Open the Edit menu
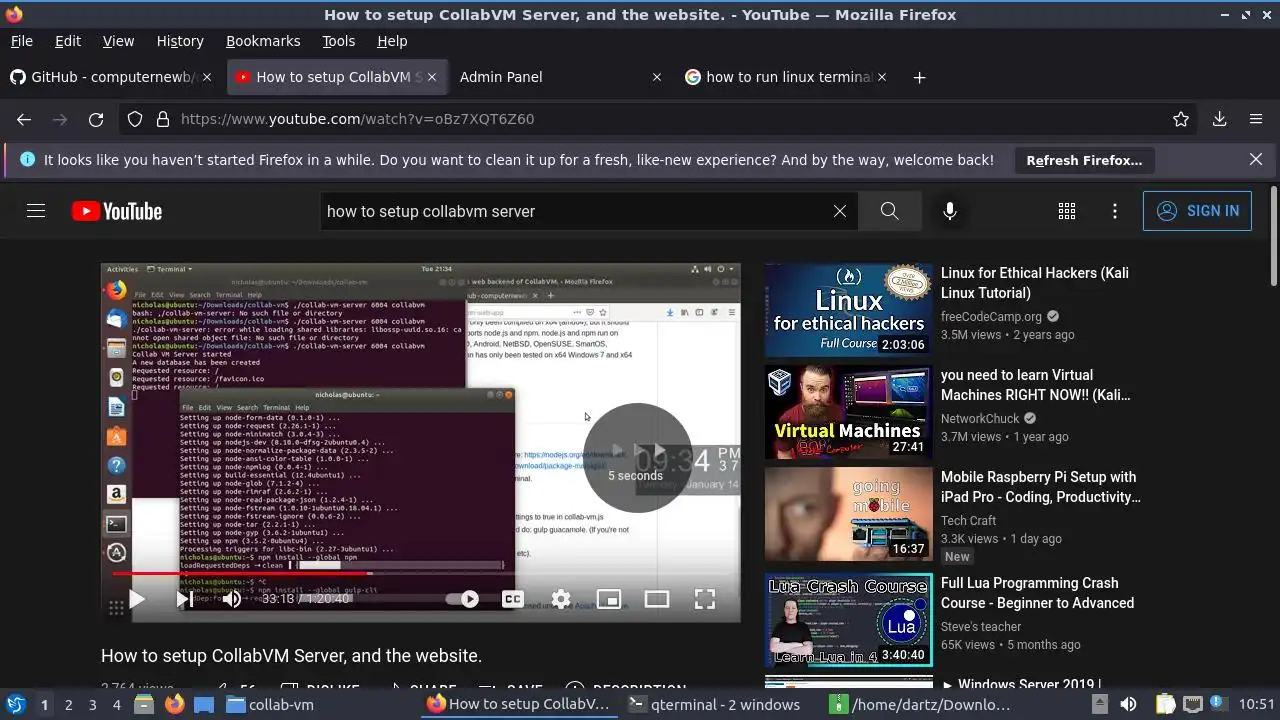1280x720 pixels. (x=68, y=41)
